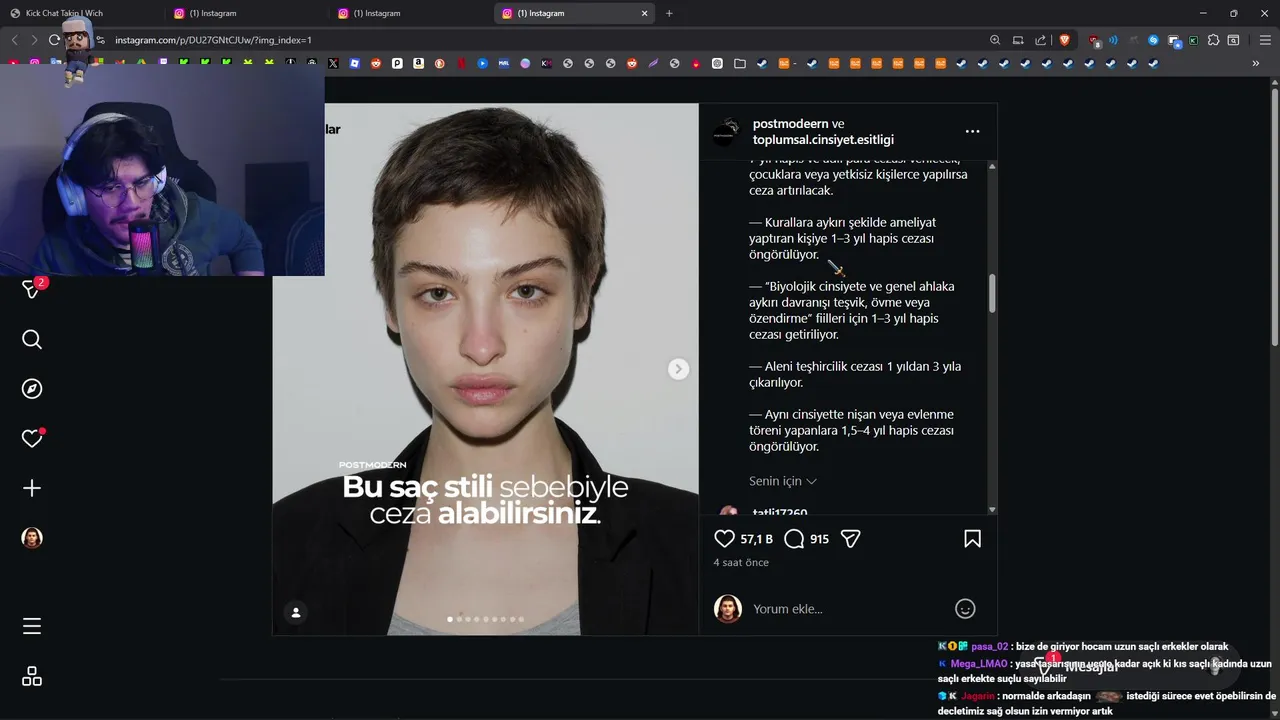
Task: Open the three-dot post options menu
Action: (x=972, y=131)
